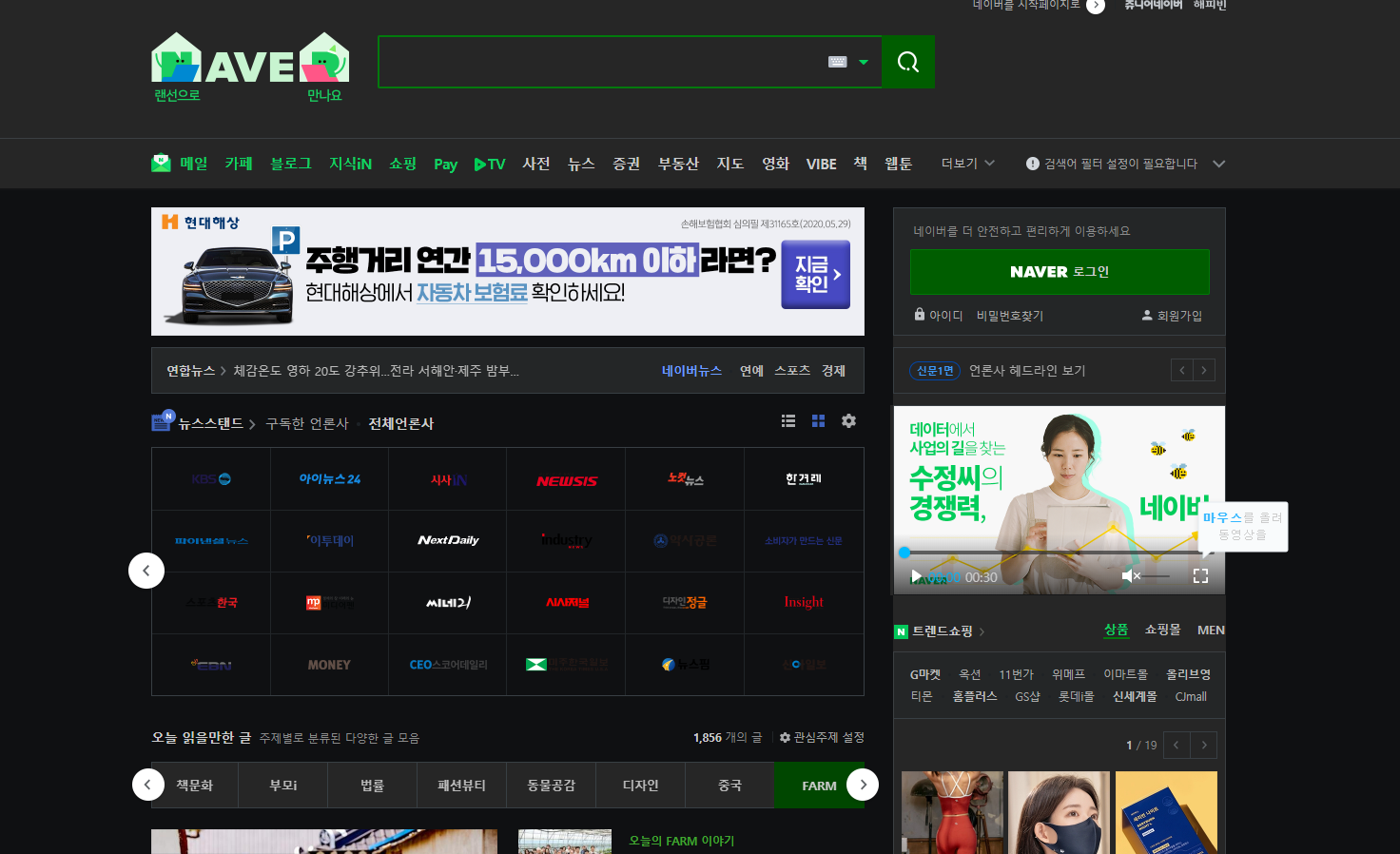Viewport: 1400px width, 854px height.
Task: Open newsstand settings gear icon
Action: [848, 420]
